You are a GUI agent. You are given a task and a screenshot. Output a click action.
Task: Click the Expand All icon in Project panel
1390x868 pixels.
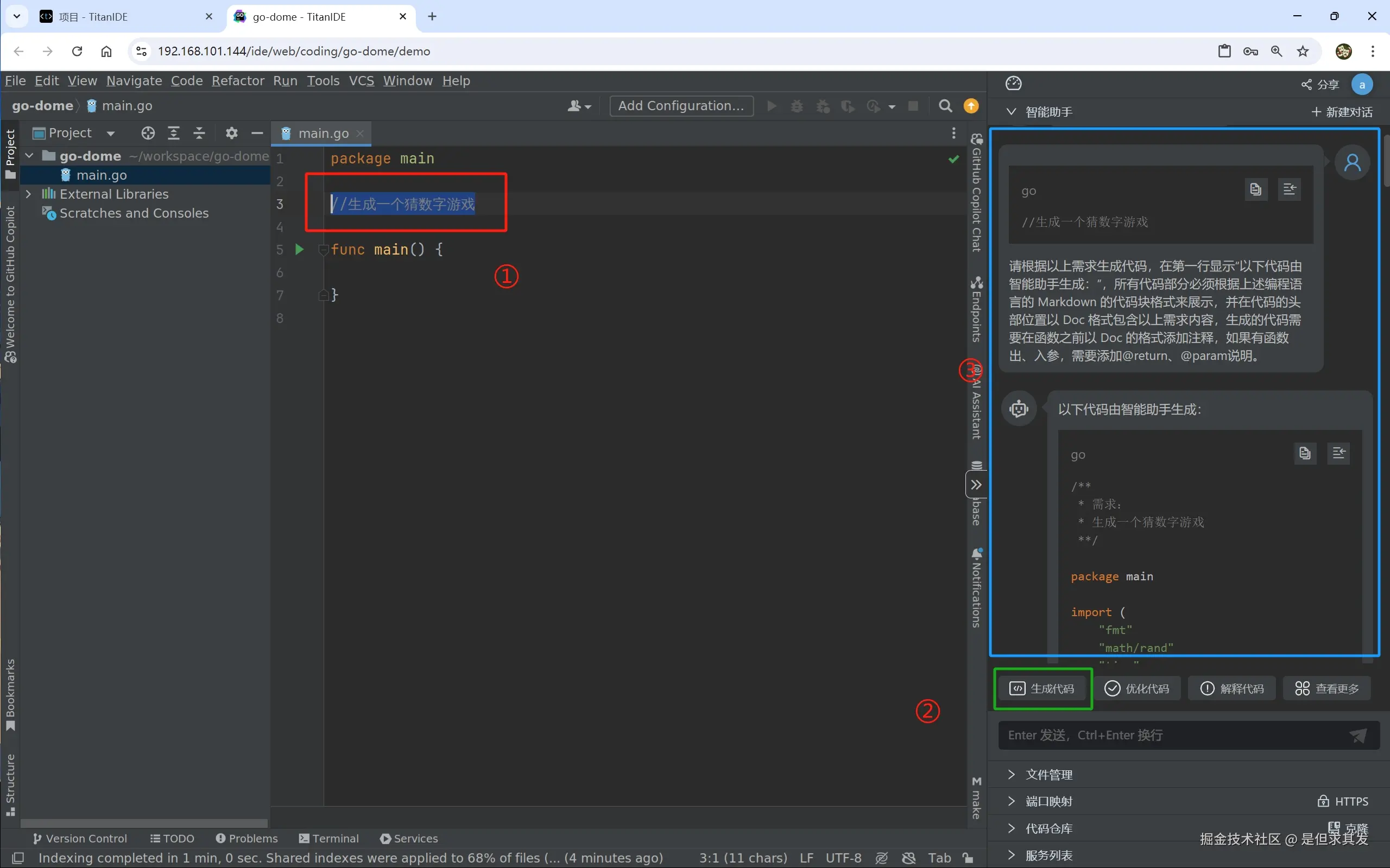[x=173, y=133]
